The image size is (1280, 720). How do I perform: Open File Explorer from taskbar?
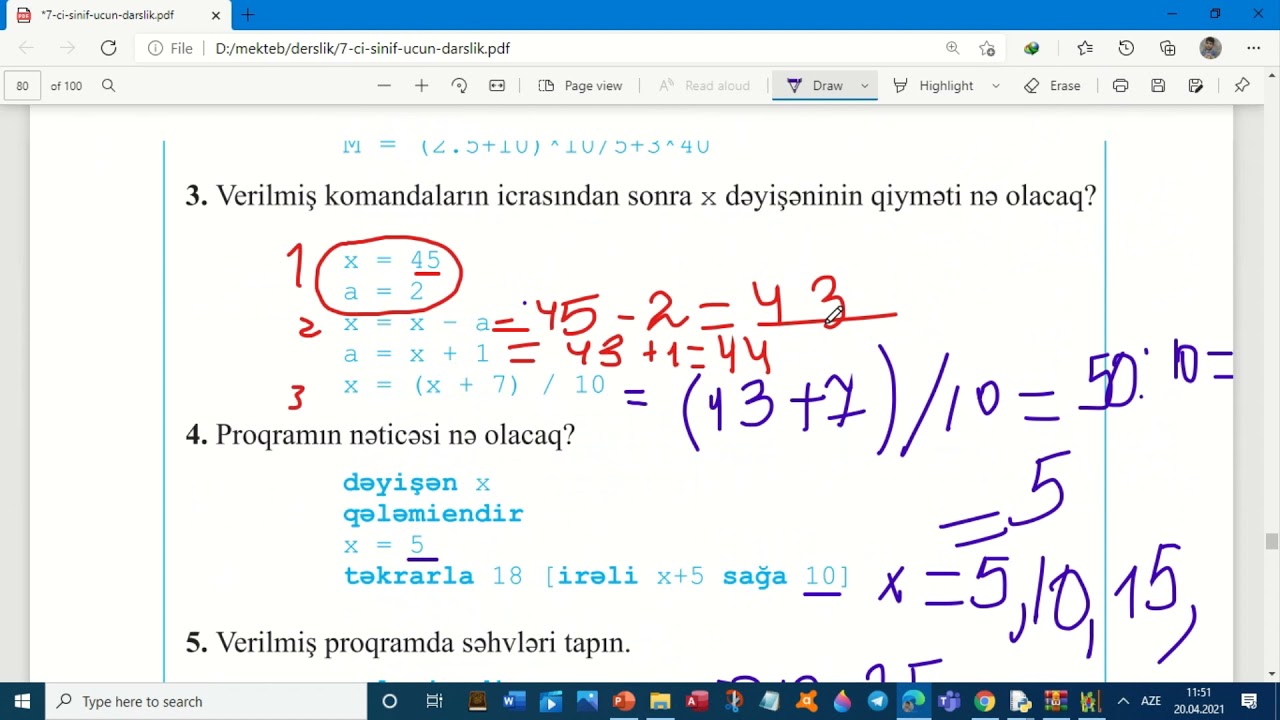[x=660, y=701]
